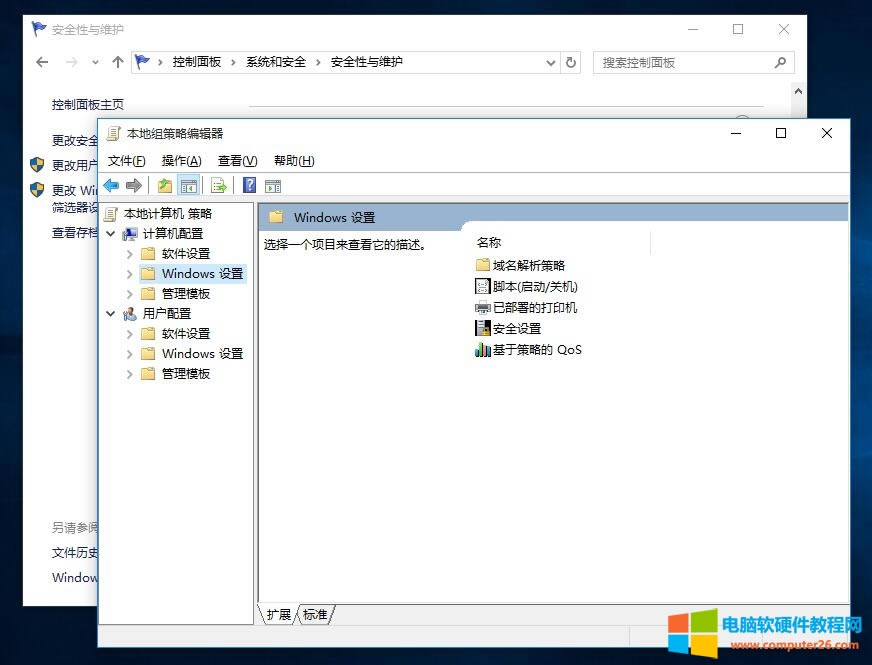Image resolution: width=872 pixels, height=665 pixels.
Task: Toggle the console tree pane icon
Action: tap(189, 184)
